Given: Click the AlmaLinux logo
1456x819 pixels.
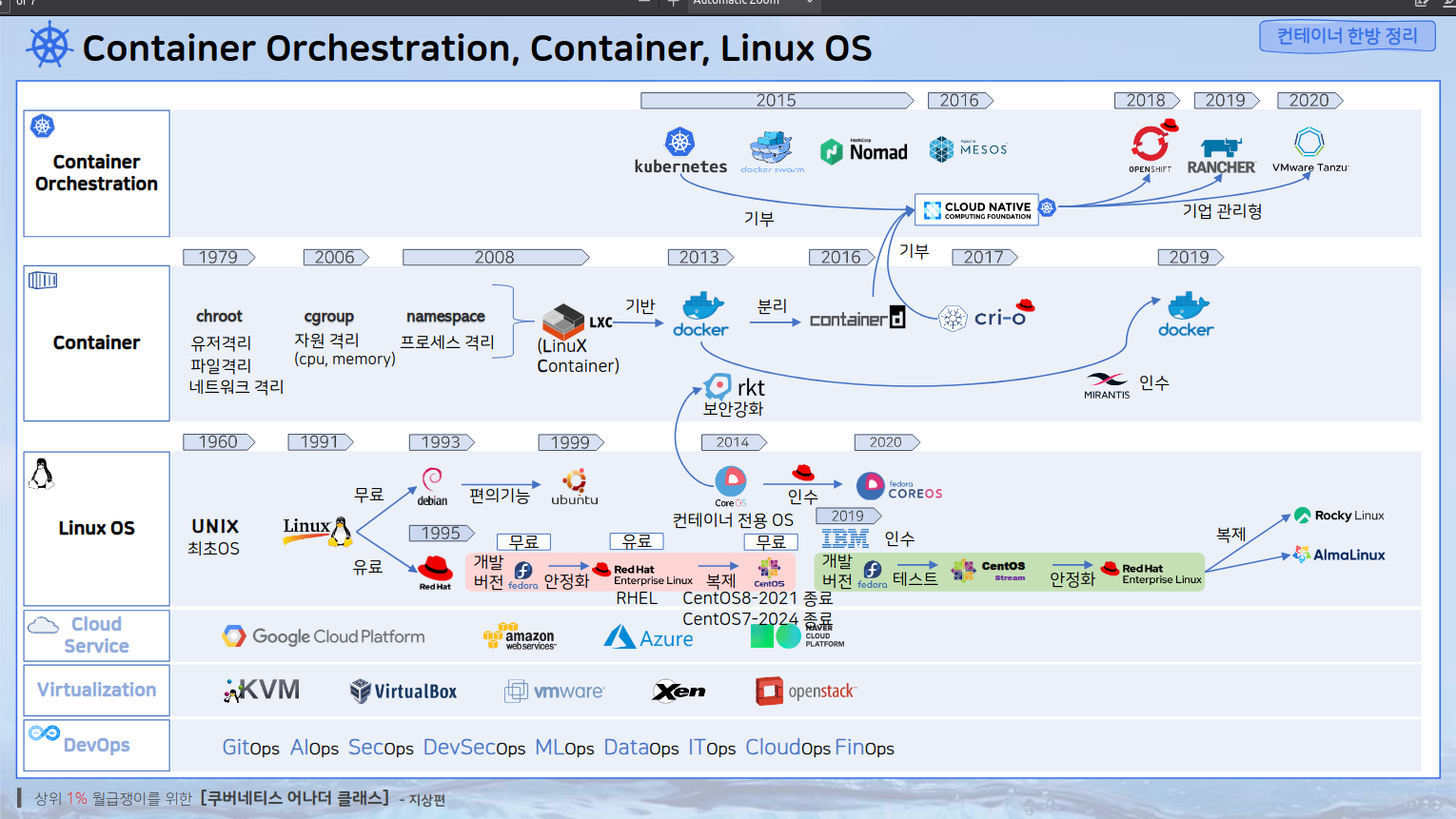Looking at the screenshot, I should [1339, 555].
